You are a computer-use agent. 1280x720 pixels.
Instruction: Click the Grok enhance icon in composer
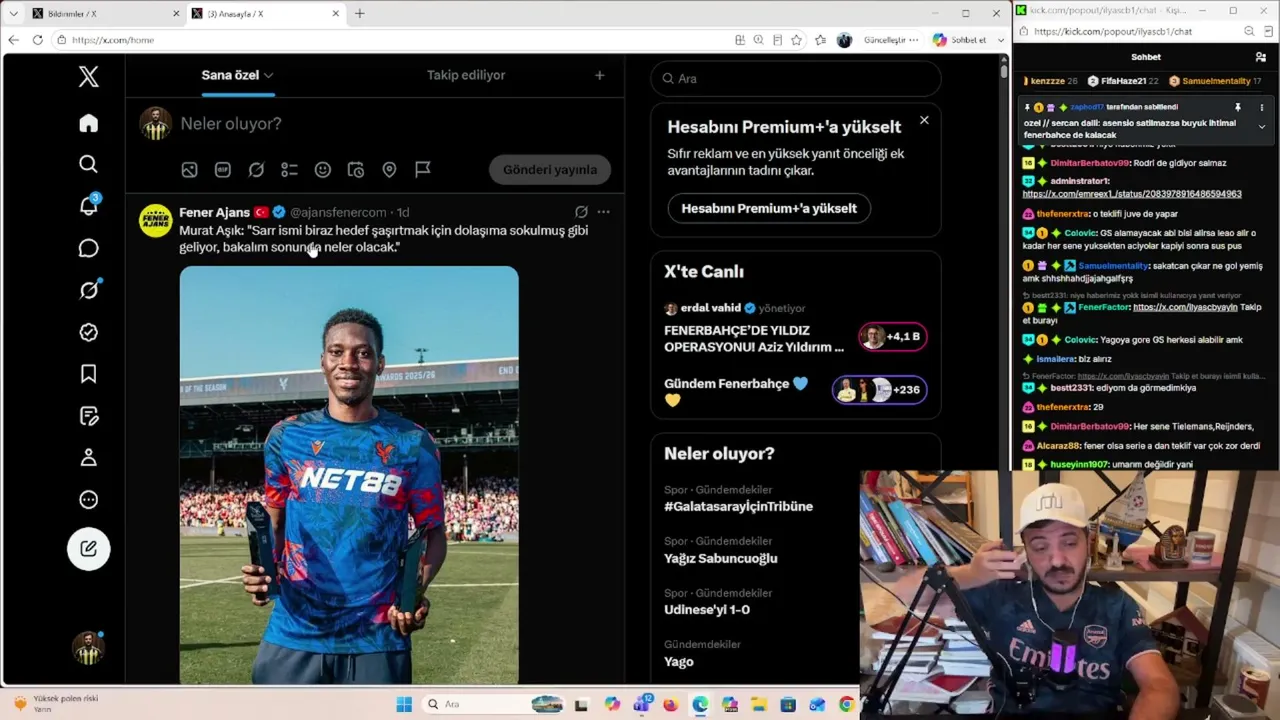point(256,170)
